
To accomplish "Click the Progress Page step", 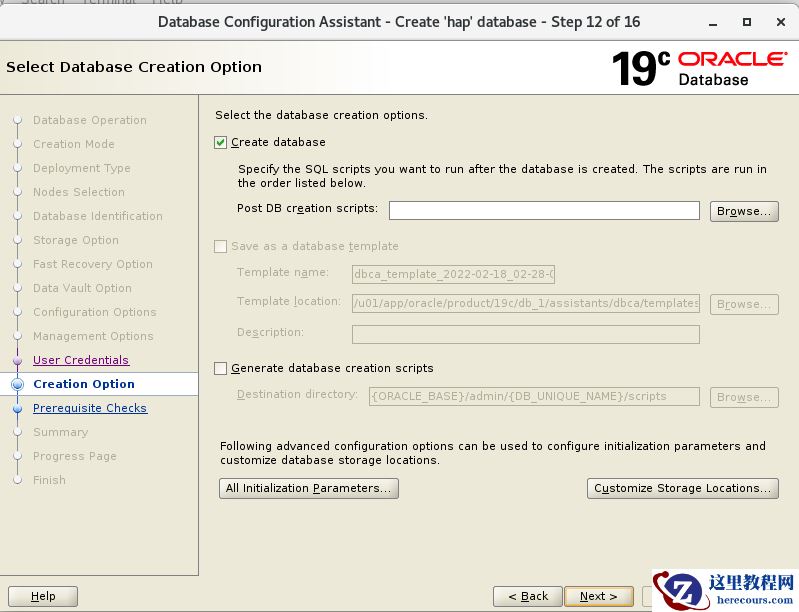I will click(75, 456).
